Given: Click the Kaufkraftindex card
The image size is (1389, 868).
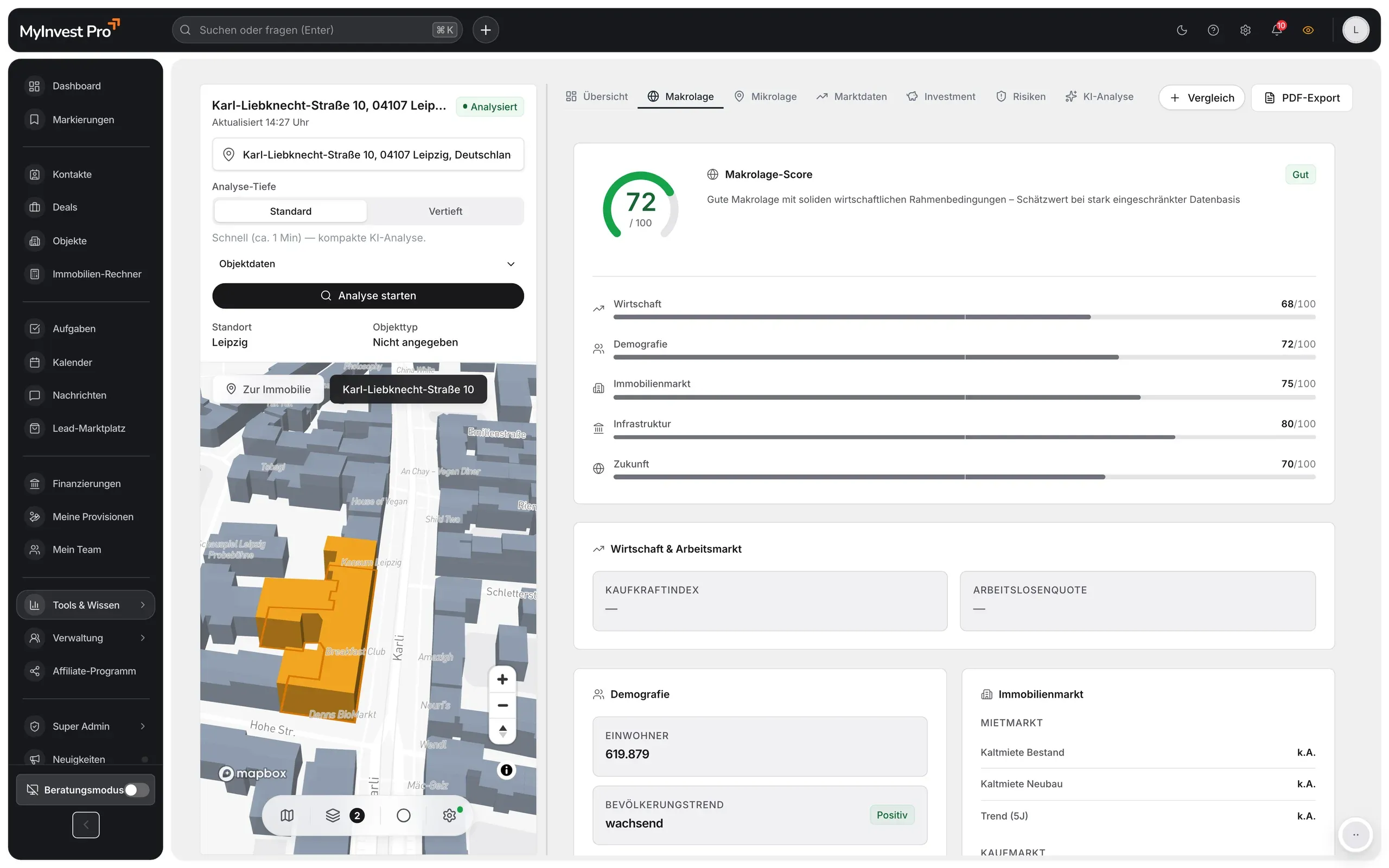Looking at the screenshot, I should point(770,601).
